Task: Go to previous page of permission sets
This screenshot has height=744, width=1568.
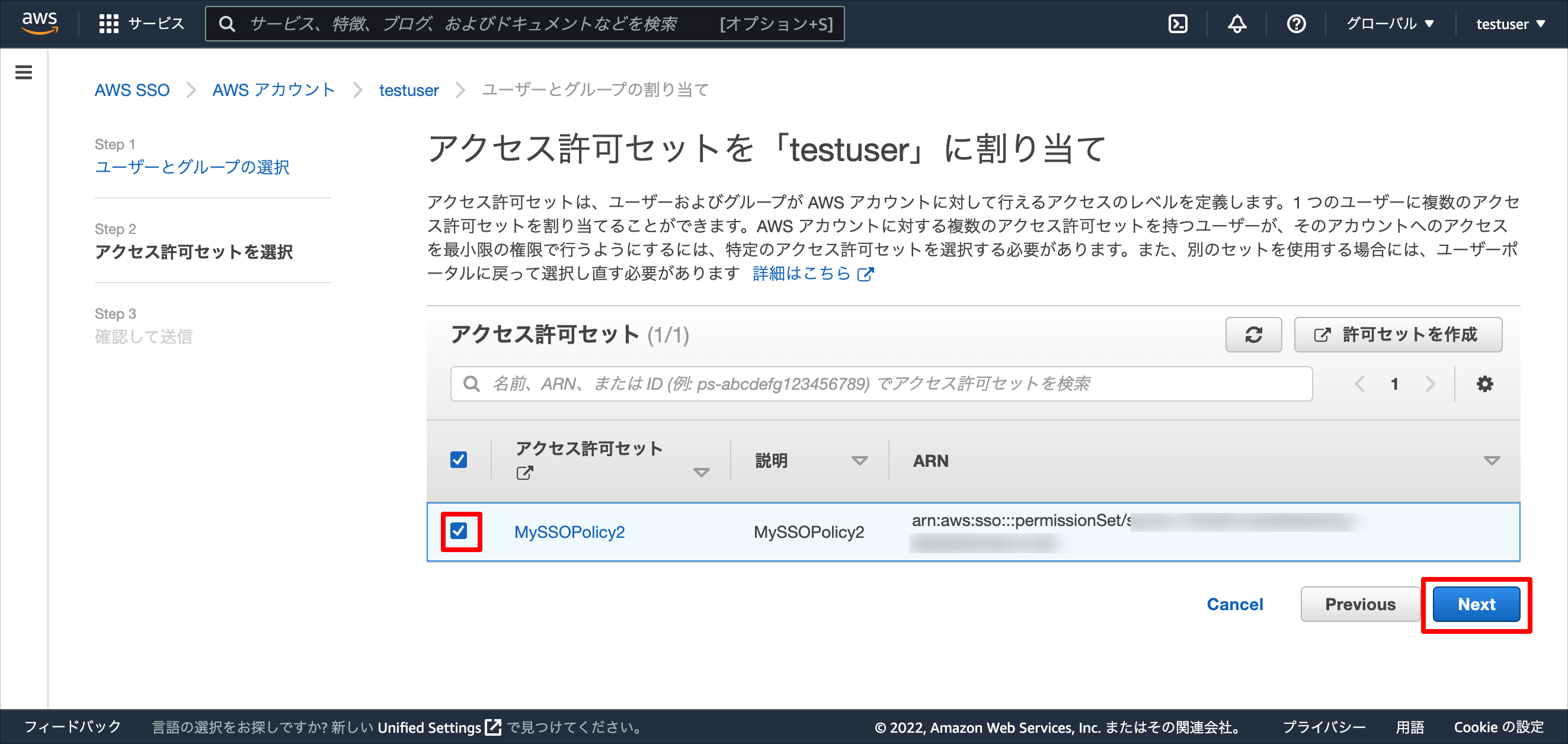Action: point(1359,384)
